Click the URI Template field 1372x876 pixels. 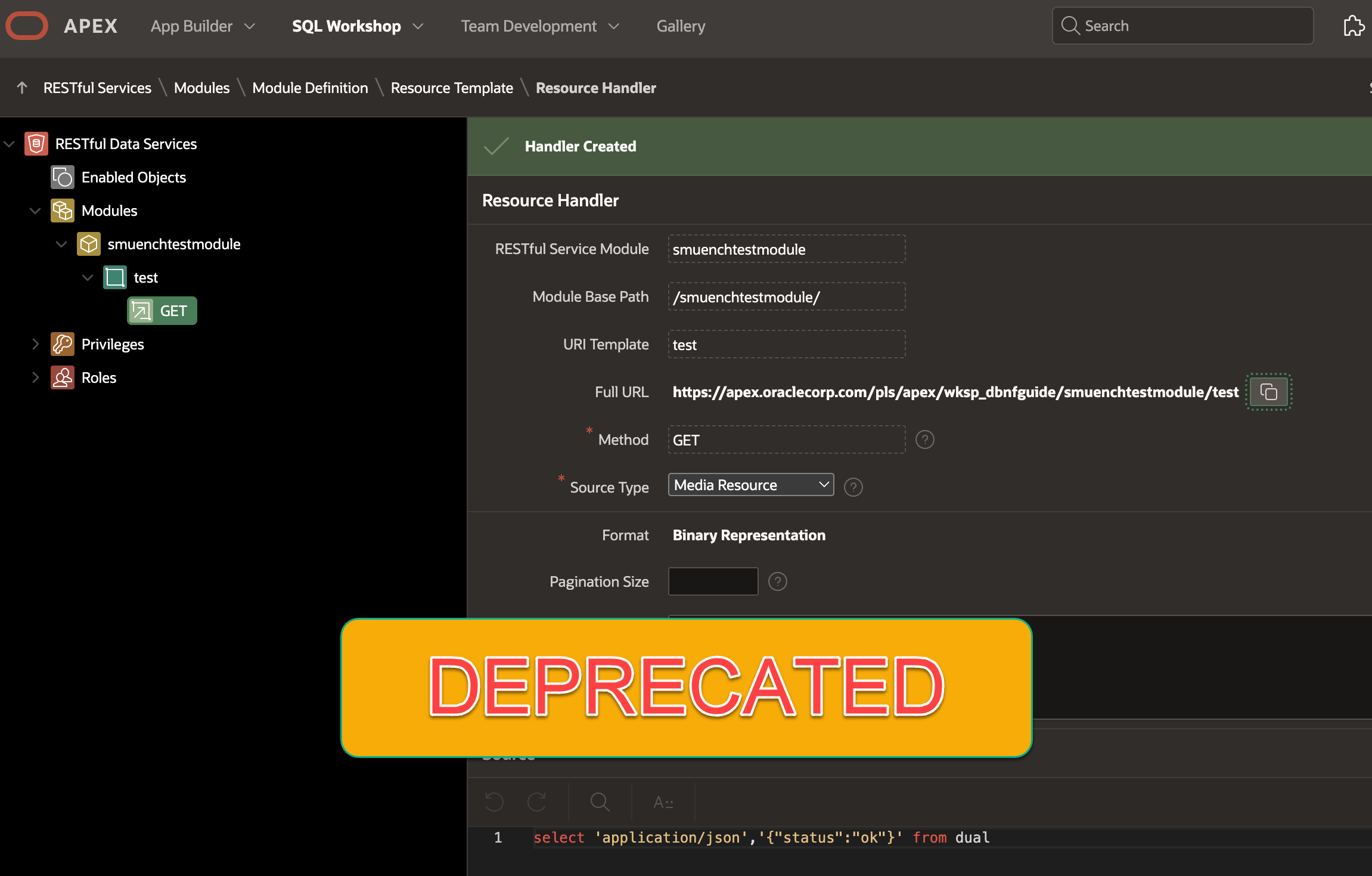[787, 344]
